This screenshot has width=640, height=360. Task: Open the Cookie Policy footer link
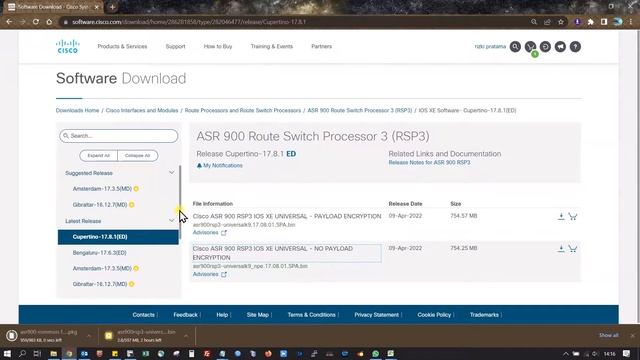pyautogui.click(x=434, y=315)
